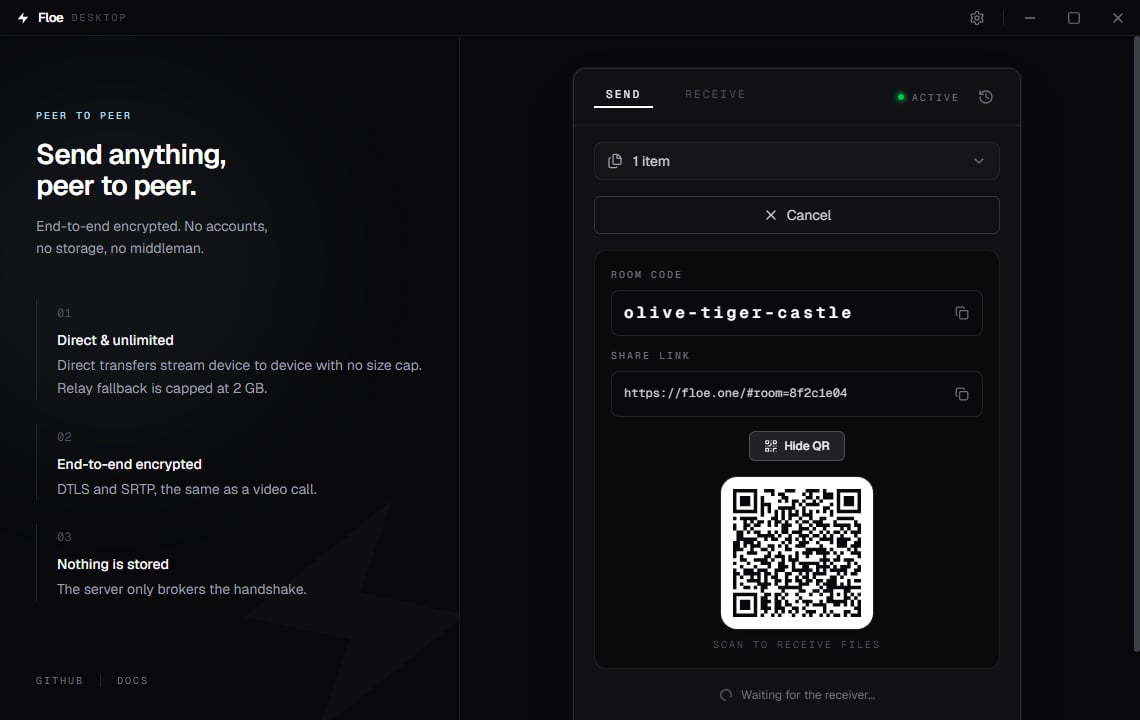
Task: Open settings via the gear icon
Action: coord(976,18)
